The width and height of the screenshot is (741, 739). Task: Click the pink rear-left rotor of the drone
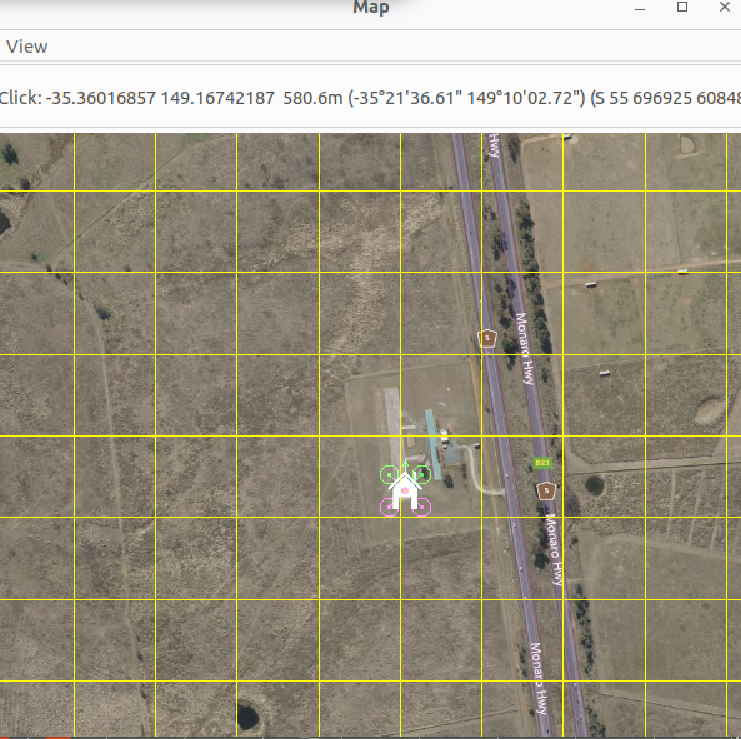tap(387, 507)
